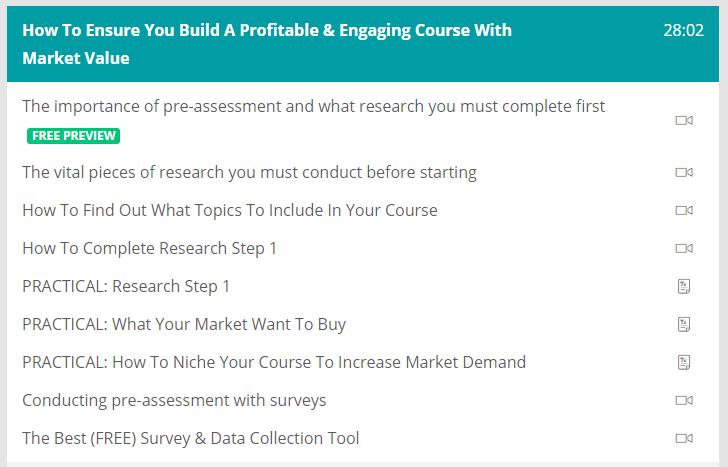Open PRACTICAL: Research Step 1 lesson
This screenshot has height=467, width=728.
tap(126, 286)
